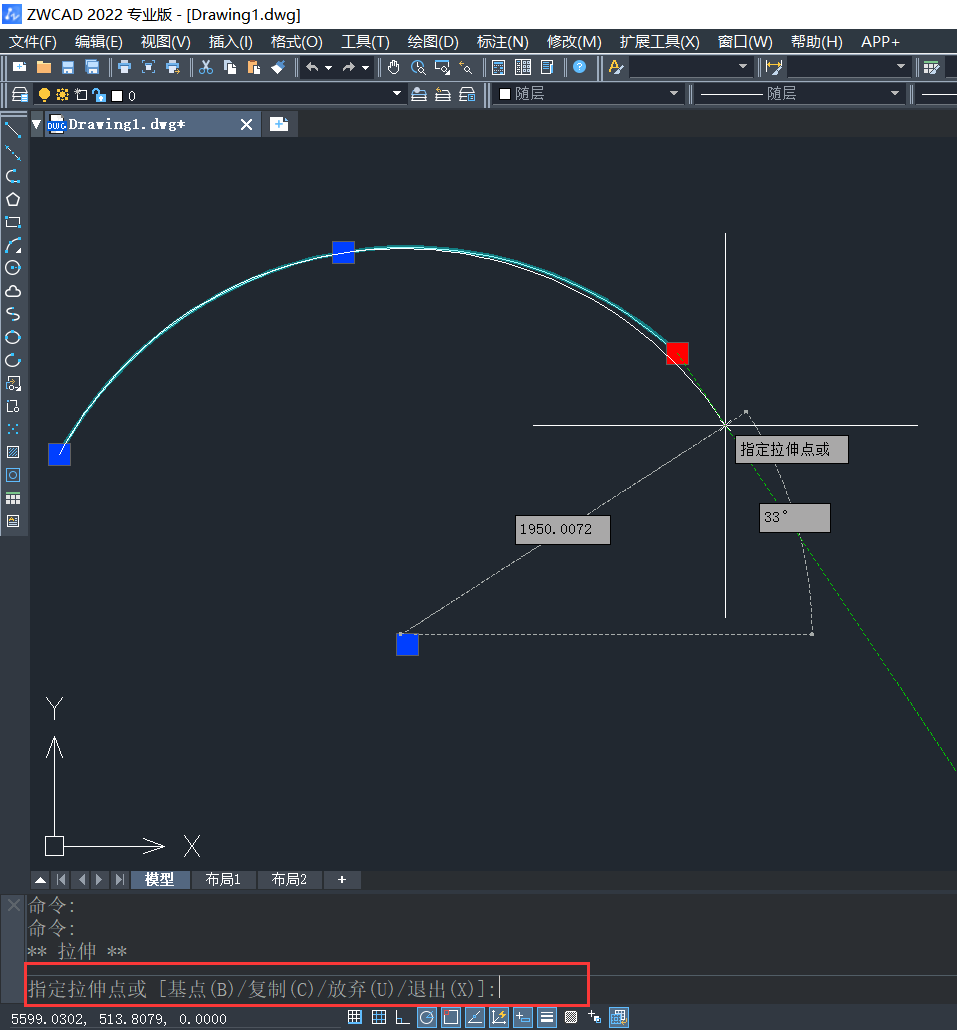
Task: Toggle Object Snap in status bar
Action: pos(451,1018)
